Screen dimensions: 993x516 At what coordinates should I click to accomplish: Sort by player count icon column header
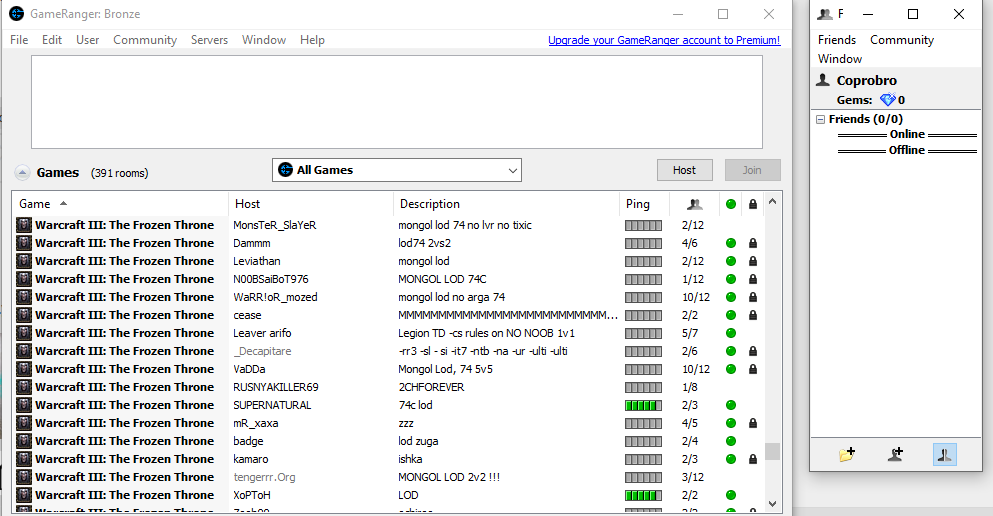pos(695,204)
